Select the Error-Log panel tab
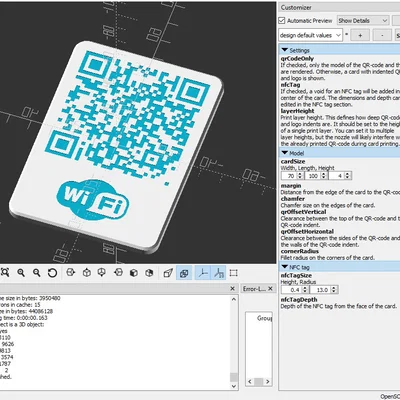The image size is (400, 400). [x=254, y=289]
